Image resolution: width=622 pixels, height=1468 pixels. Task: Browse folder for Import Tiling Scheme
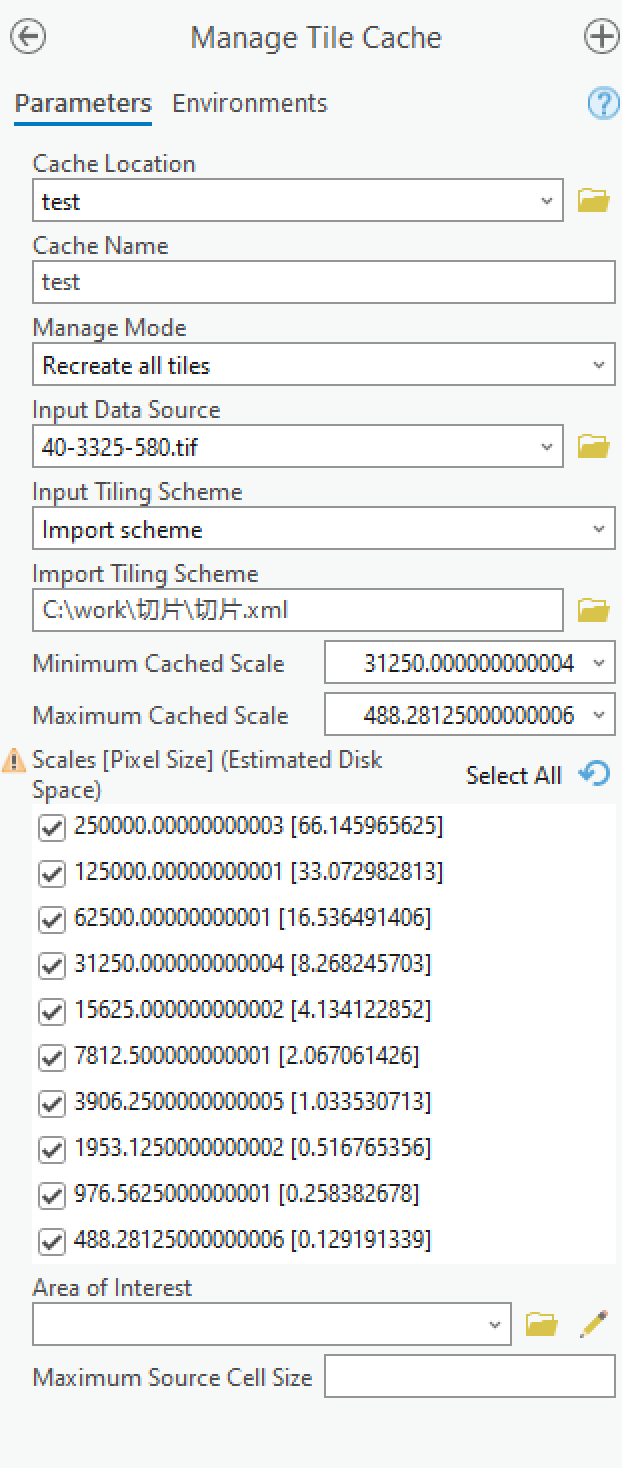point(594,609)
